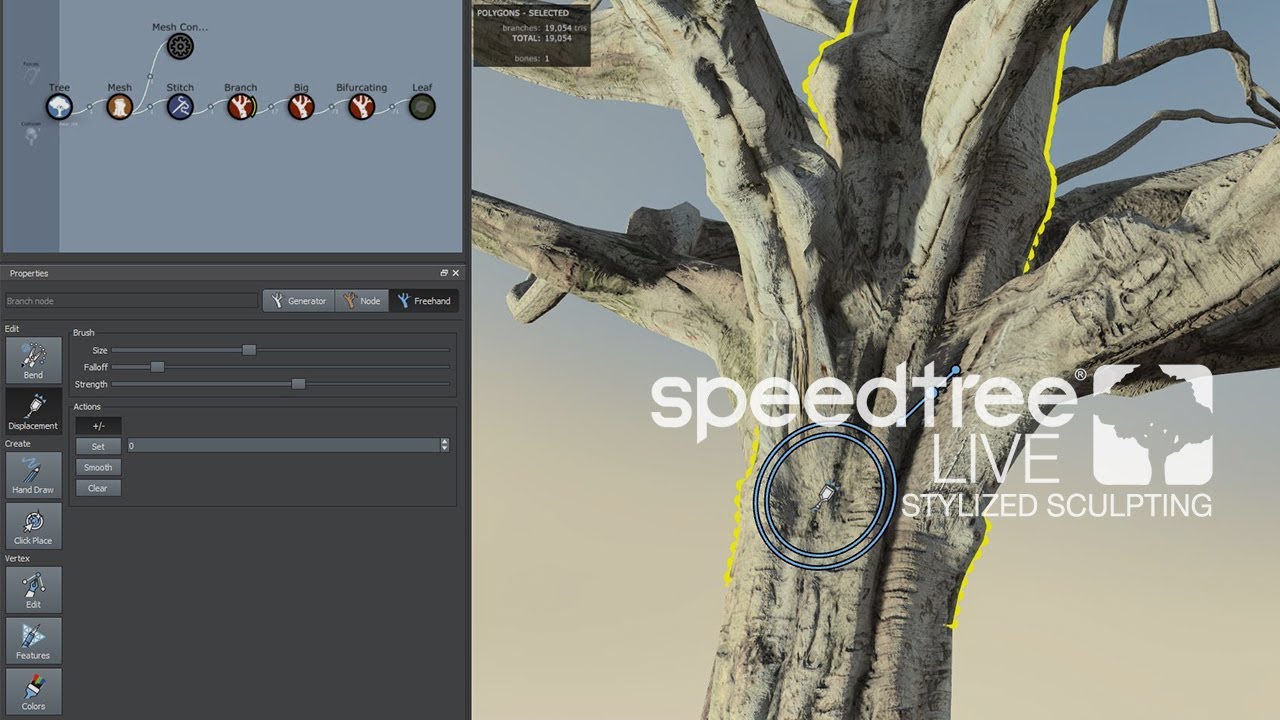Select the Tree generator node
1280x720 pixels.
[59, 107]
